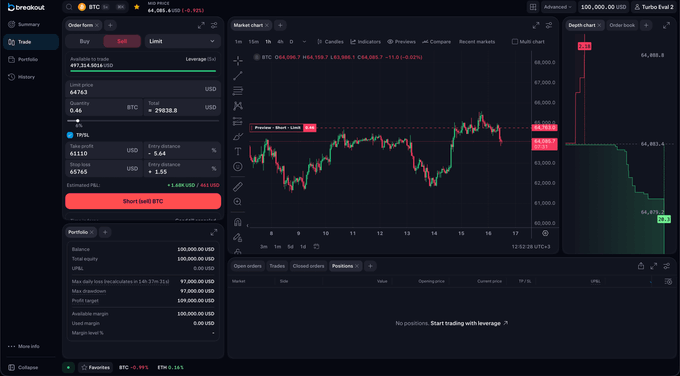Viewport: 680px width, 376px height.
Task: Switch to the Closed orders tab
Action: [308, 266]
